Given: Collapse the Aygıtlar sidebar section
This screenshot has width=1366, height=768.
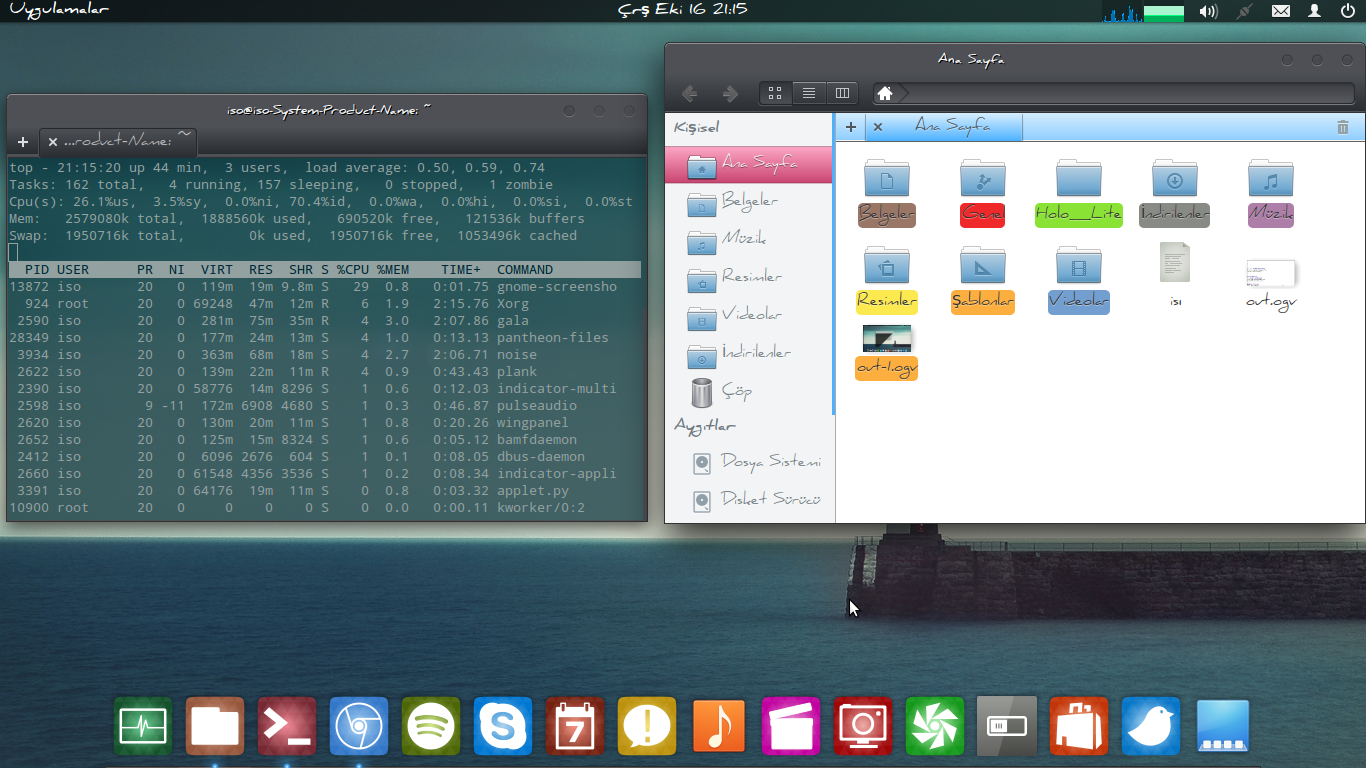Looking at the screenshot, I should (x=705, y=426).
